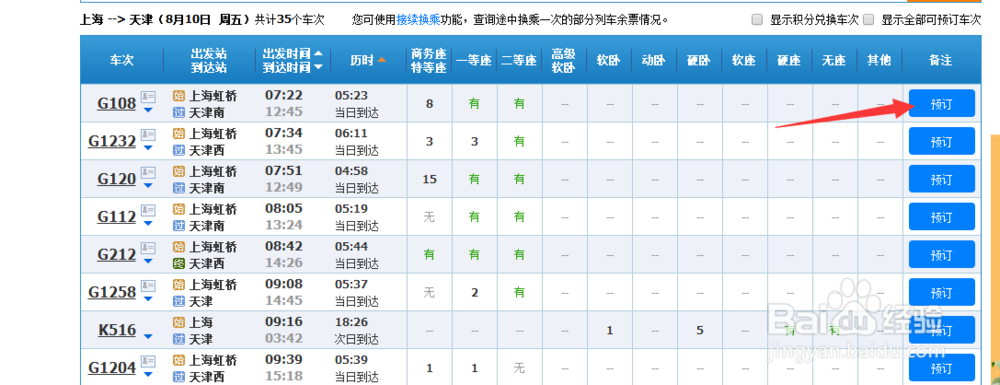Expand stop details arrow under G120
This screenshot has height=385, width=1000.
click(x=148, y=185)
